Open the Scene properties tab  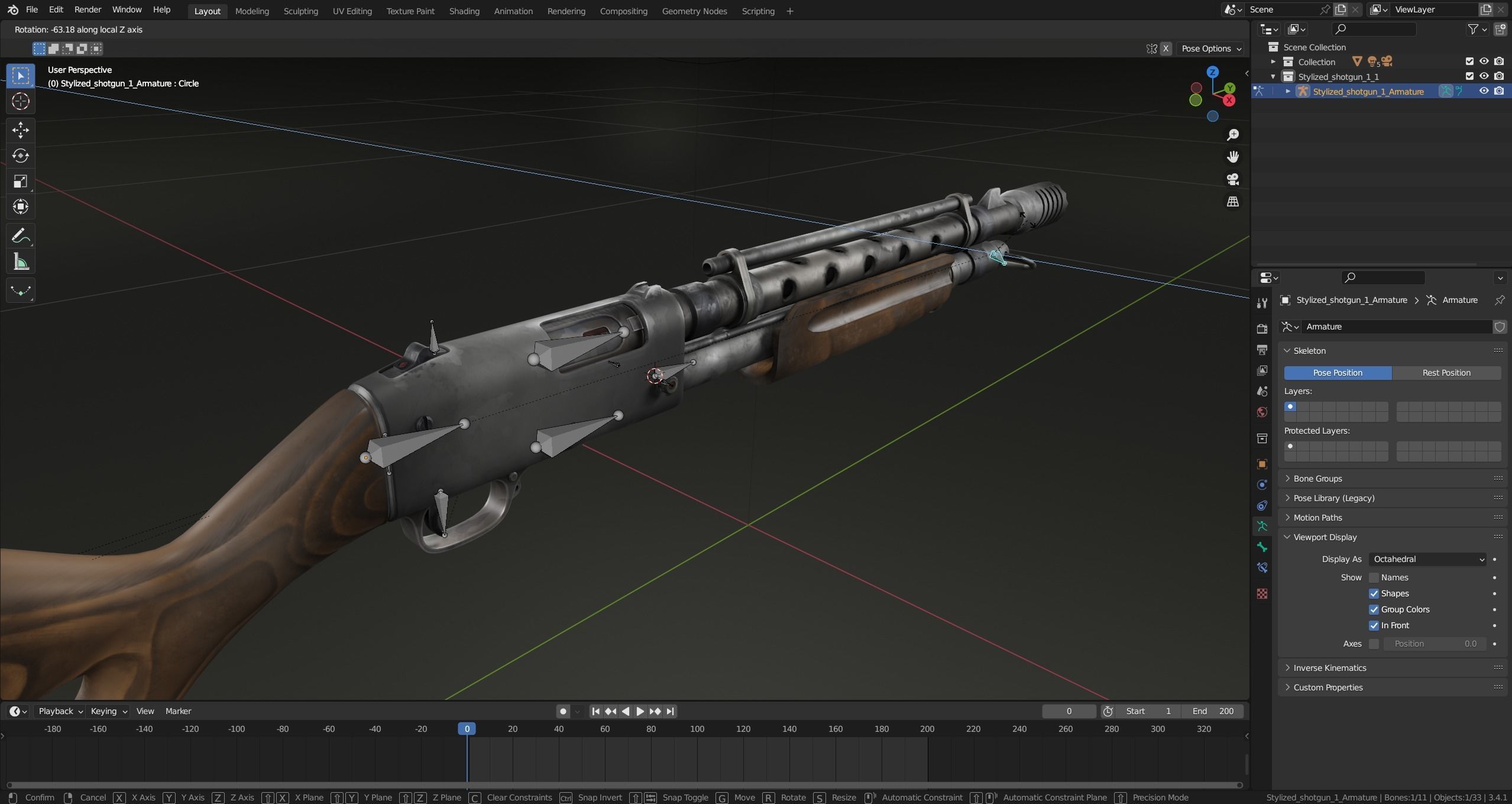[x=1262, y=391]
